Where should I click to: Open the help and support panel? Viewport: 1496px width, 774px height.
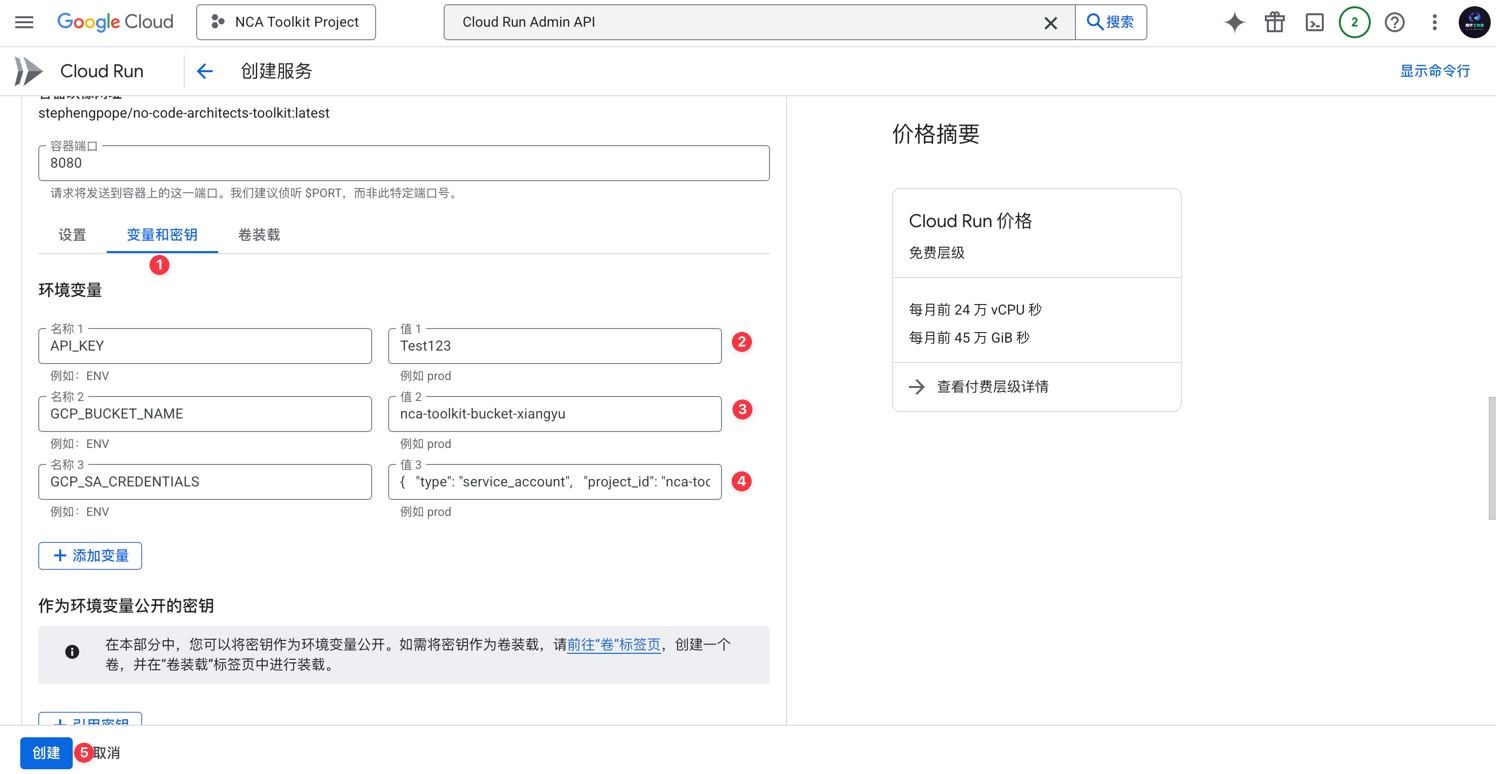pos(1394,21)
